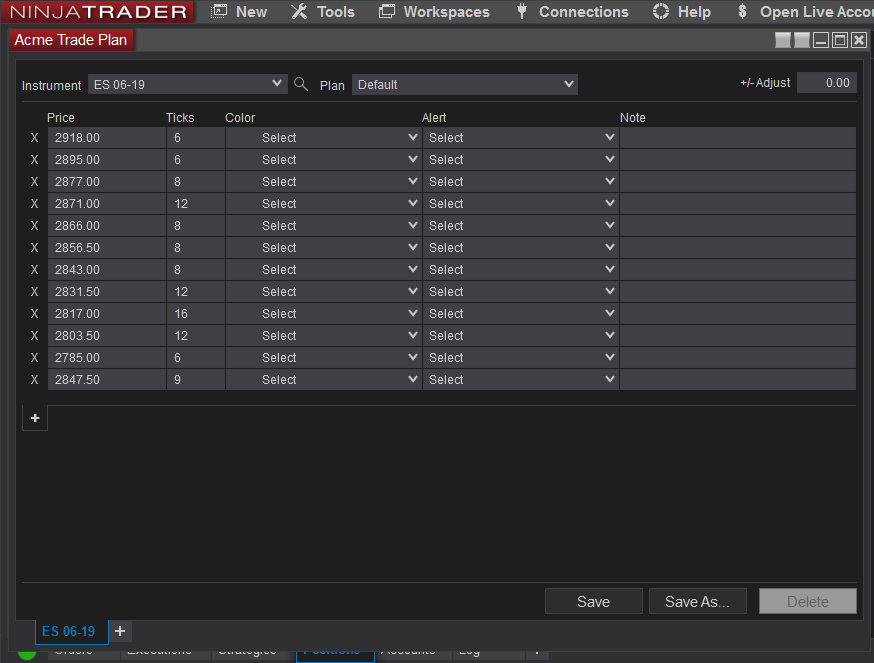Open Alert dropdown for 2918.00 row
The height and width of the screenshot is (663, 874).
pyautogui.click(x=521, y=138)
